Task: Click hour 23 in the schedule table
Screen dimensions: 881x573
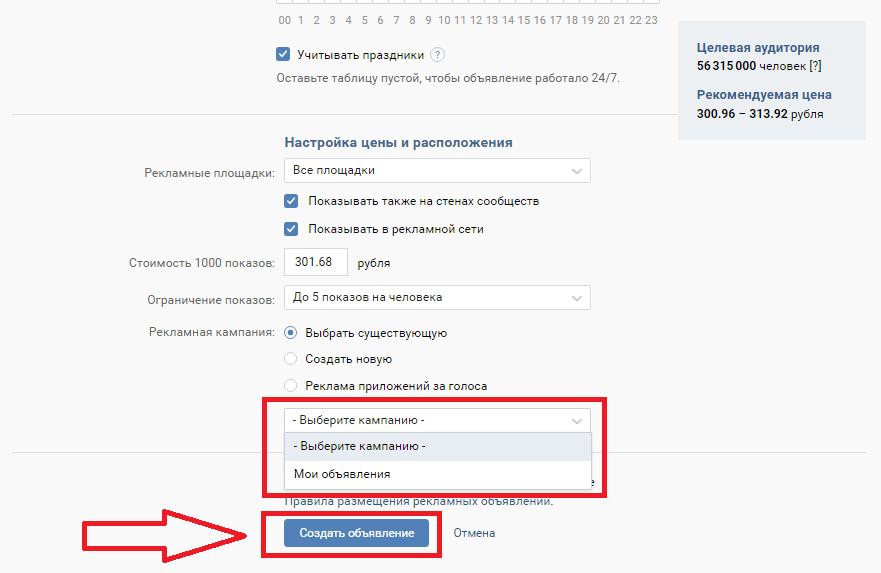Action: click(651, 20)
